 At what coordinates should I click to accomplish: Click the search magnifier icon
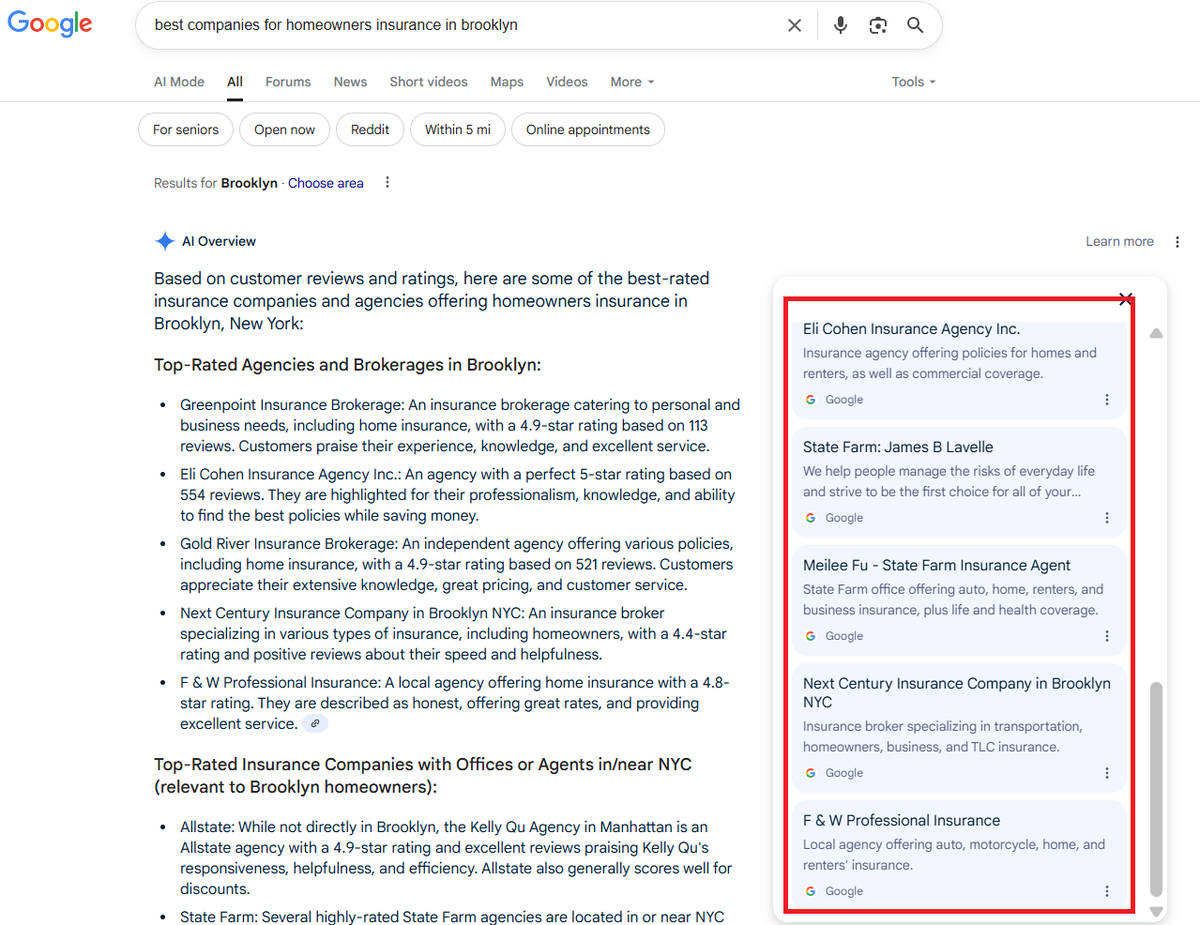click(x=914, y=25)
